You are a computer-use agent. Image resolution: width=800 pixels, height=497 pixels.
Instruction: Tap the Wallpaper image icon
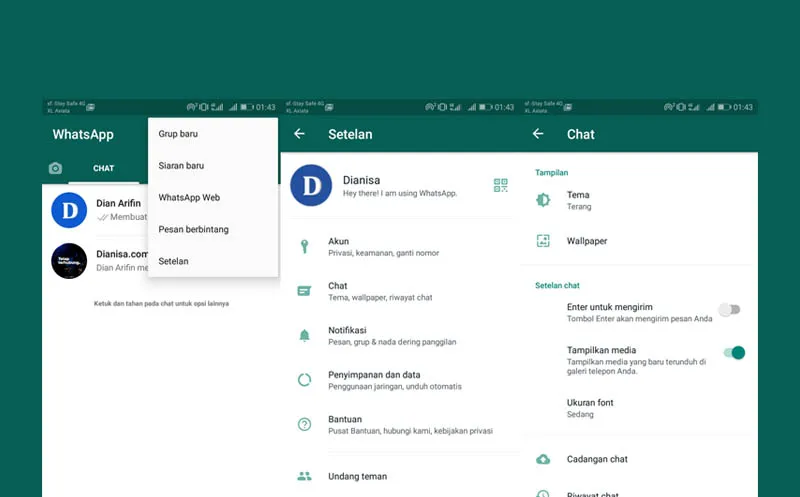(543, 241)
